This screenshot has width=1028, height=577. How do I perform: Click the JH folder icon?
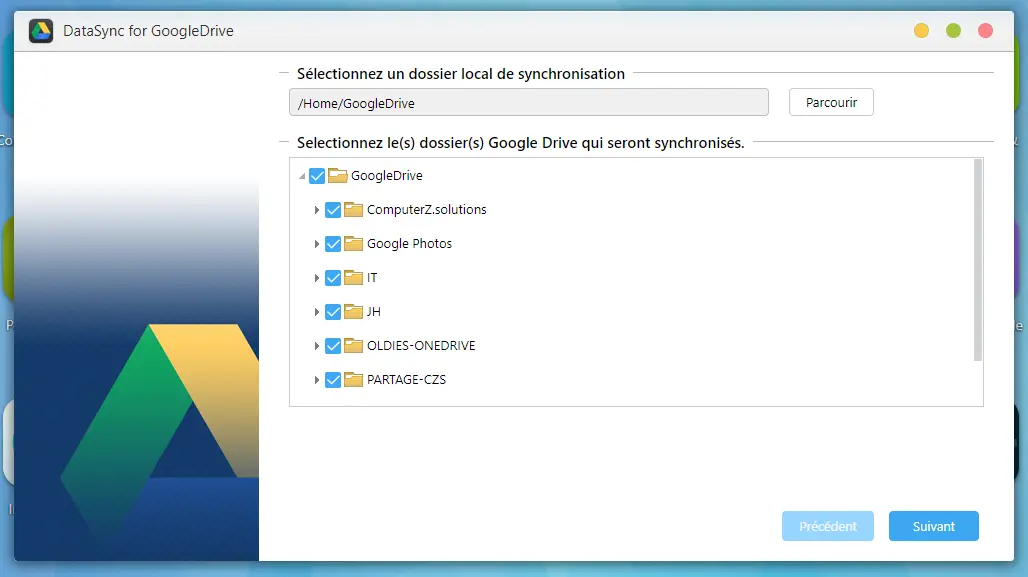point(354,311)
